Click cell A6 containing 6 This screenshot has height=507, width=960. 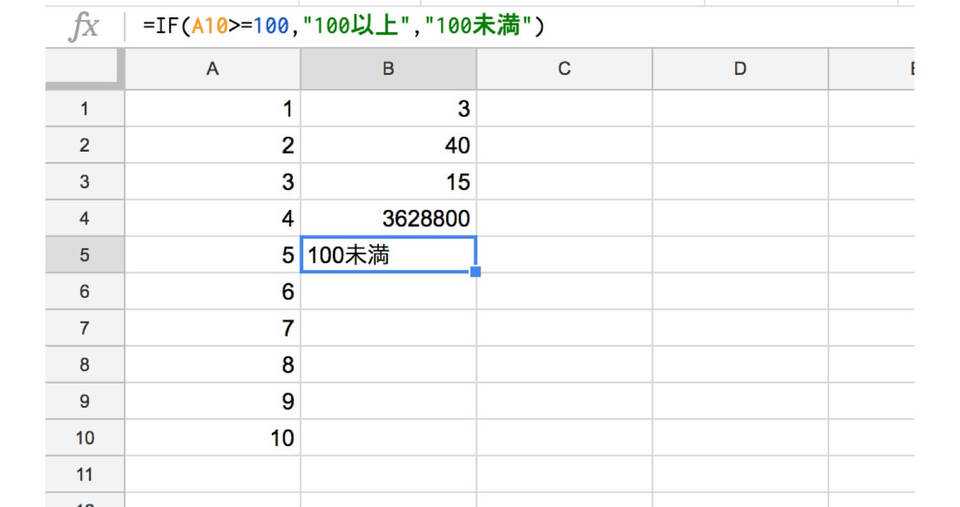click(x=212, y=291)
